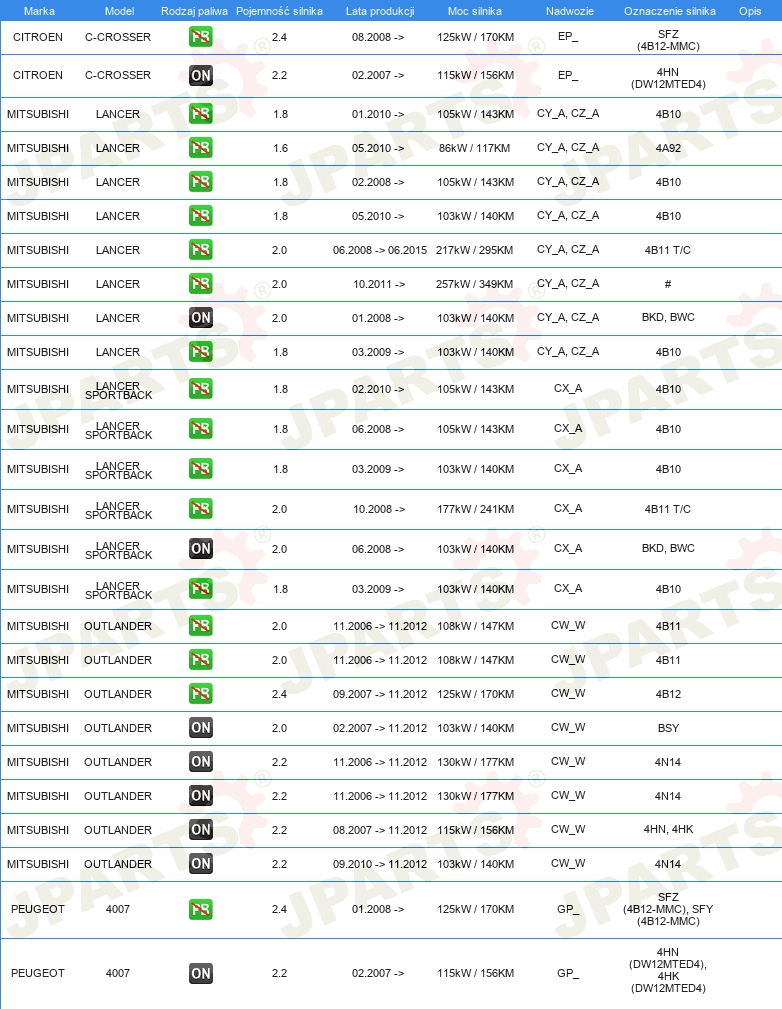Click the # engine code cell
Image resolution: width=782 pixels, height=1009 pixels.
tap(668, 284)
